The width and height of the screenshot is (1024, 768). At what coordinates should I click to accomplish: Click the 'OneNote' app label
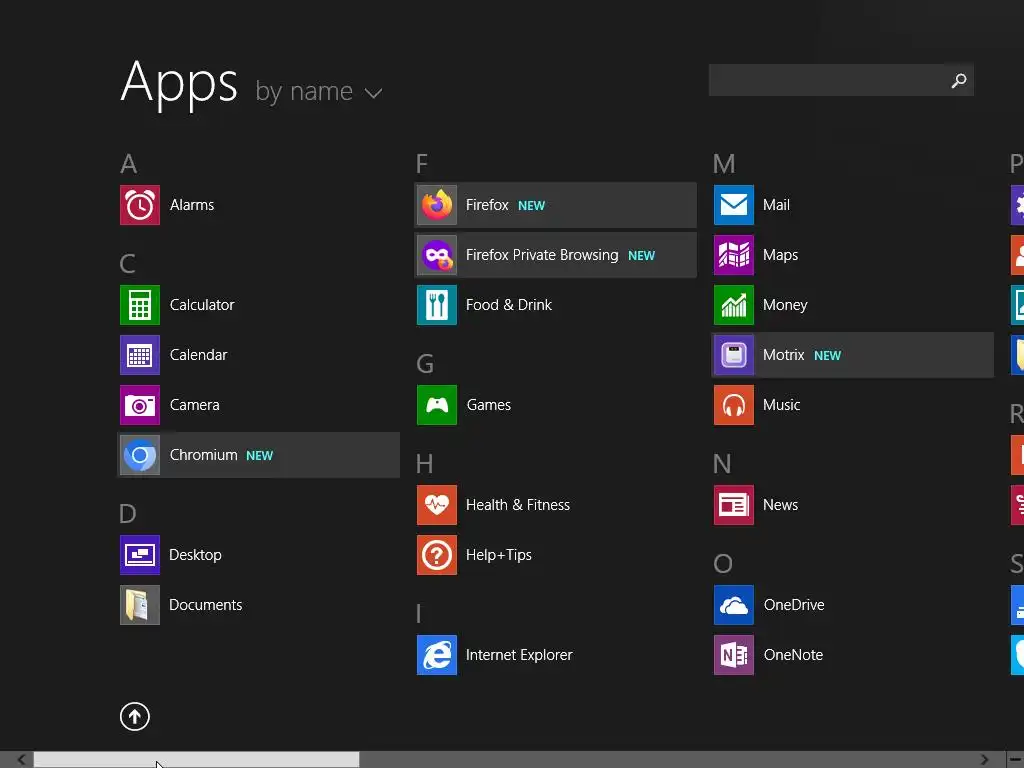(793, 655)
